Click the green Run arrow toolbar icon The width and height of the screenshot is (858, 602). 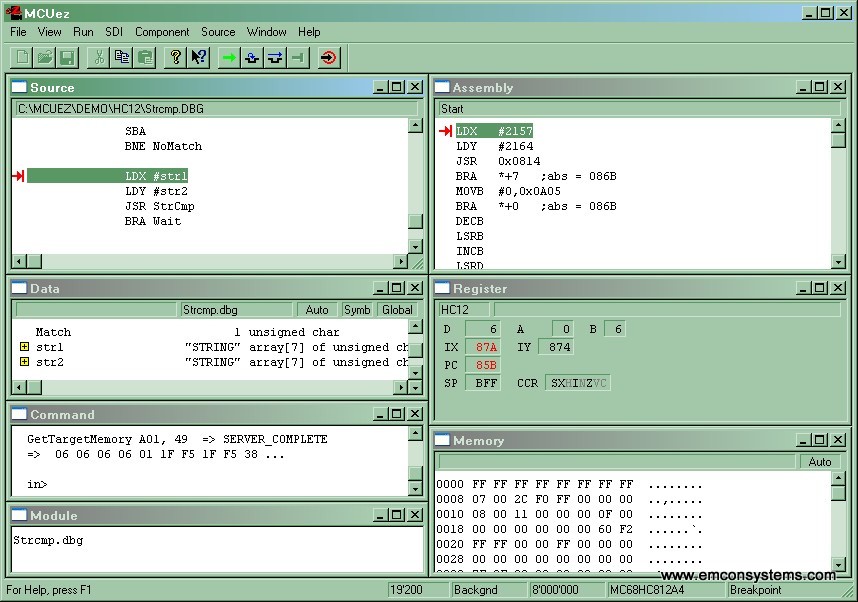(x=229, y=58)
